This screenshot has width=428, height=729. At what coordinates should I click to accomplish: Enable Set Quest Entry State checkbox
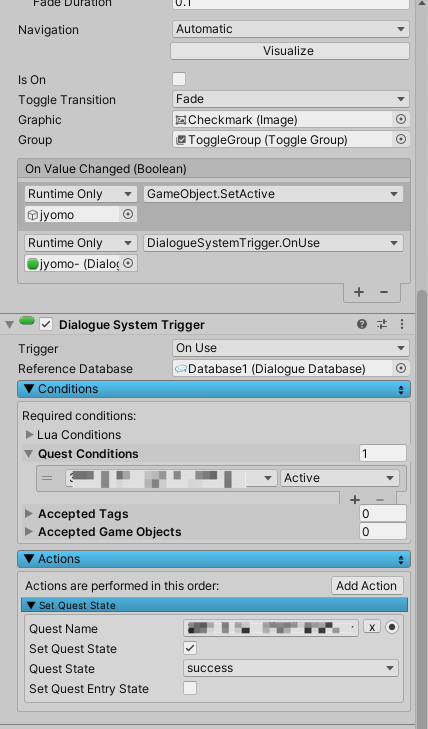pos(190,688)
